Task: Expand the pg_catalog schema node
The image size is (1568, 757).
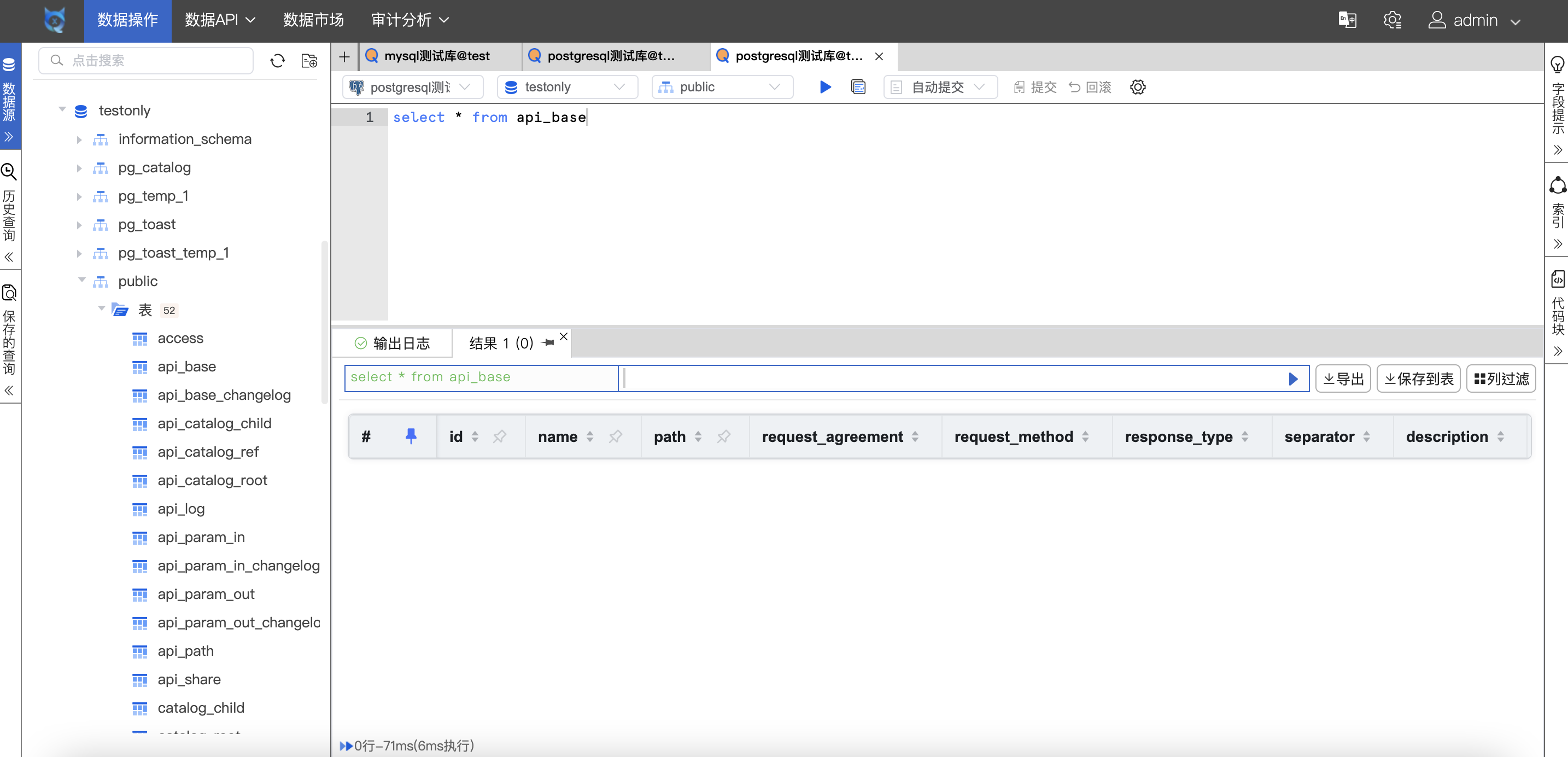Action: click(79, 168)
